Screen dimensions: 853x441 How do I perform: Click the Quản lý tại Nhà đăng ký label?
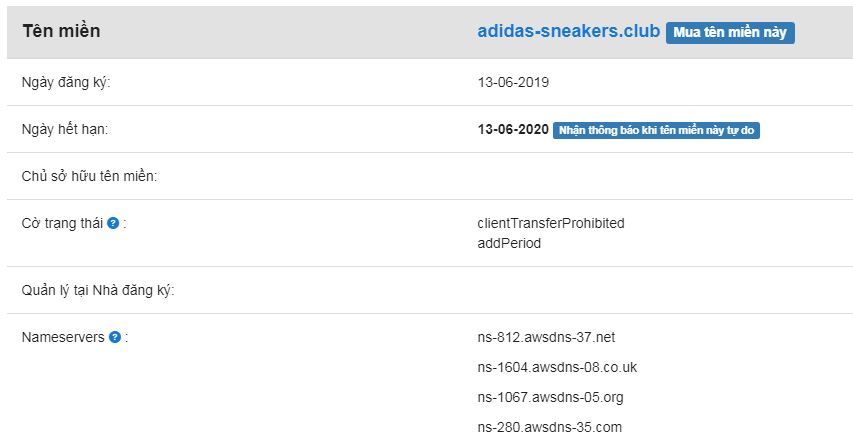pos(98,290)
